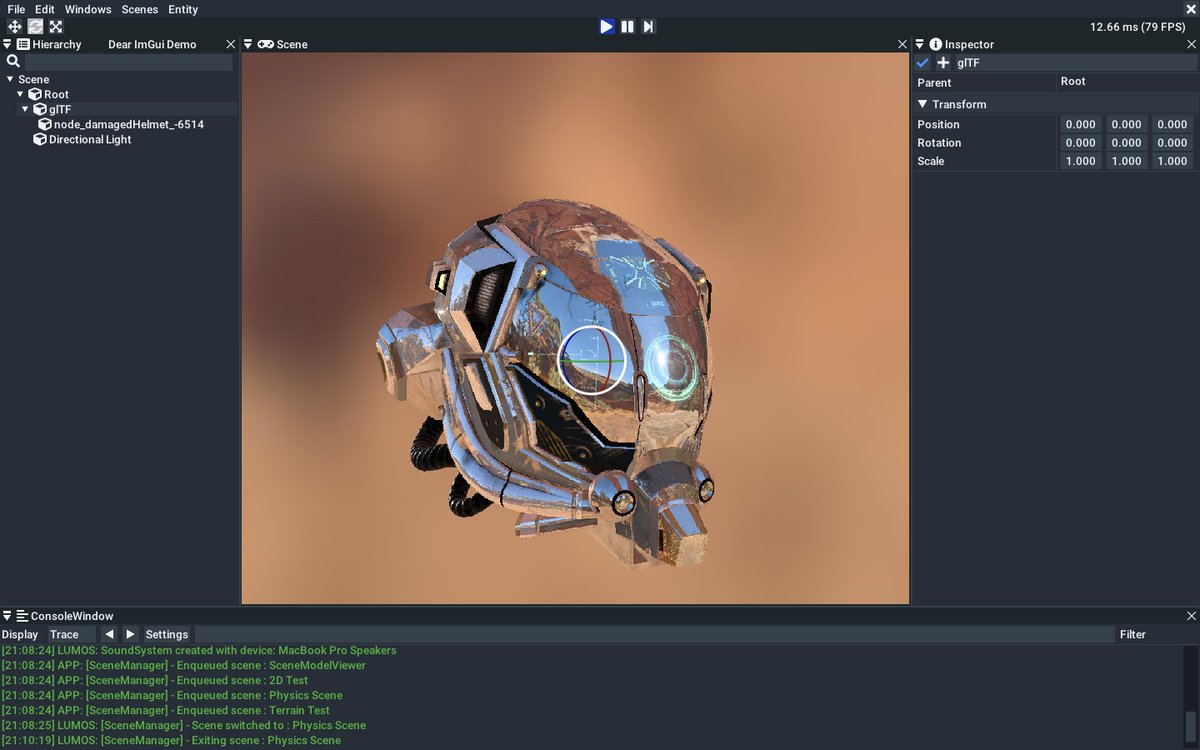Click the Position Z value field
Screen dimensions: 1200x750
coord(1172,125)
